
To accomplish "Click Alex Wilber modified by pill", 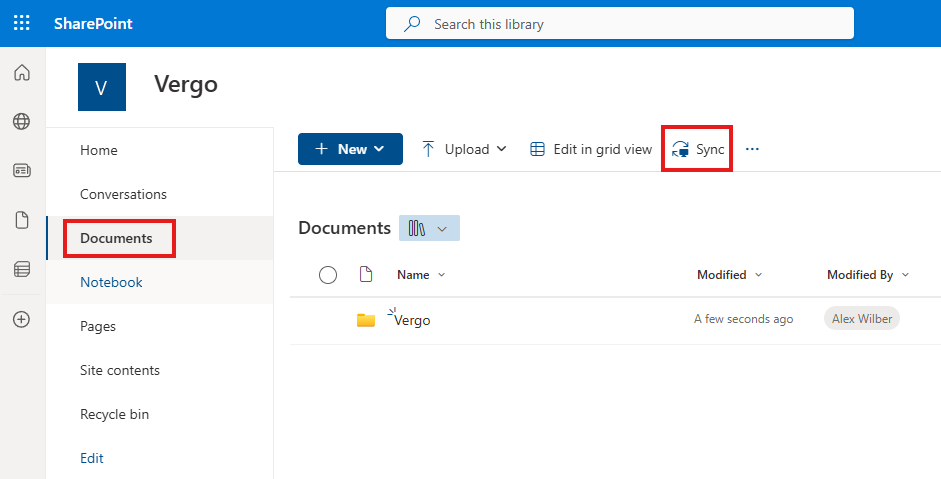I will click(862, 319).
